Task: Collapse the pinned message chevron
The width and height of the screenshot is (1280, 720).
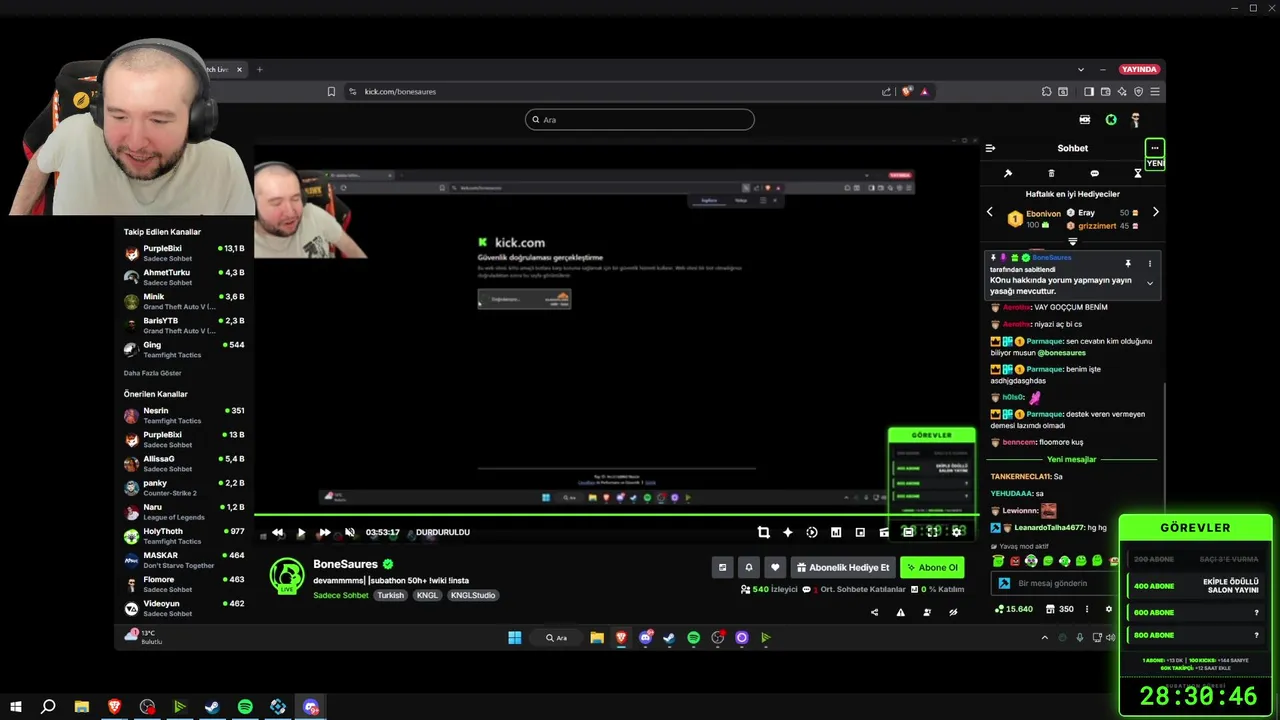Action: pyautogui.click(x=1149, y=283)
